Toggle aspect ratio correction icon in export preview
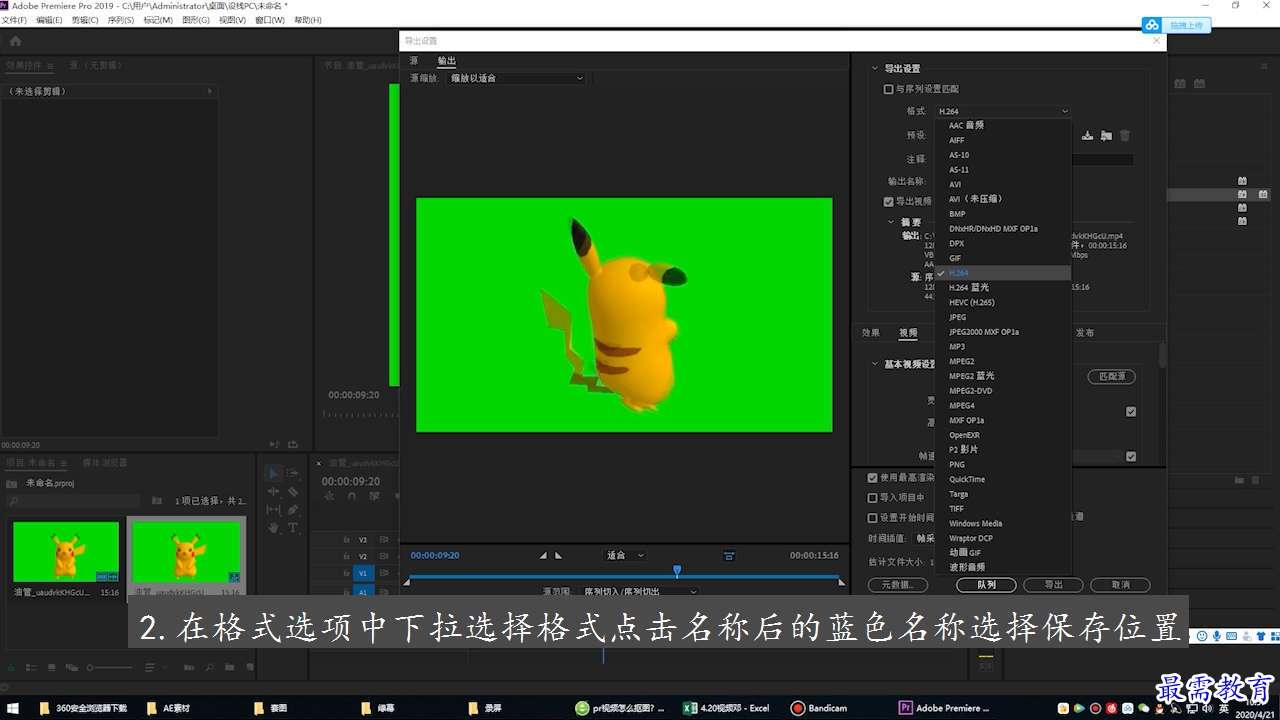This screenshot has height=720, width=1280. pyautogui.click(x=729, y=555)
